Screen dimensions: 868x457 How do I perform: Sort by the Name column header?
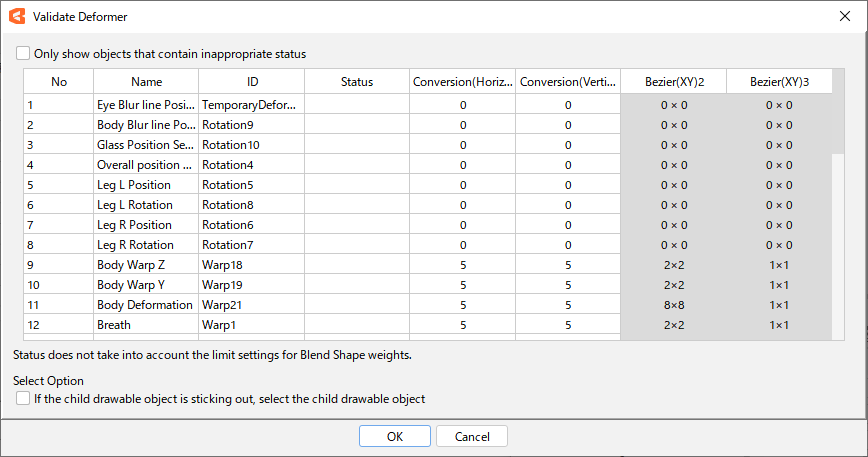146,82
